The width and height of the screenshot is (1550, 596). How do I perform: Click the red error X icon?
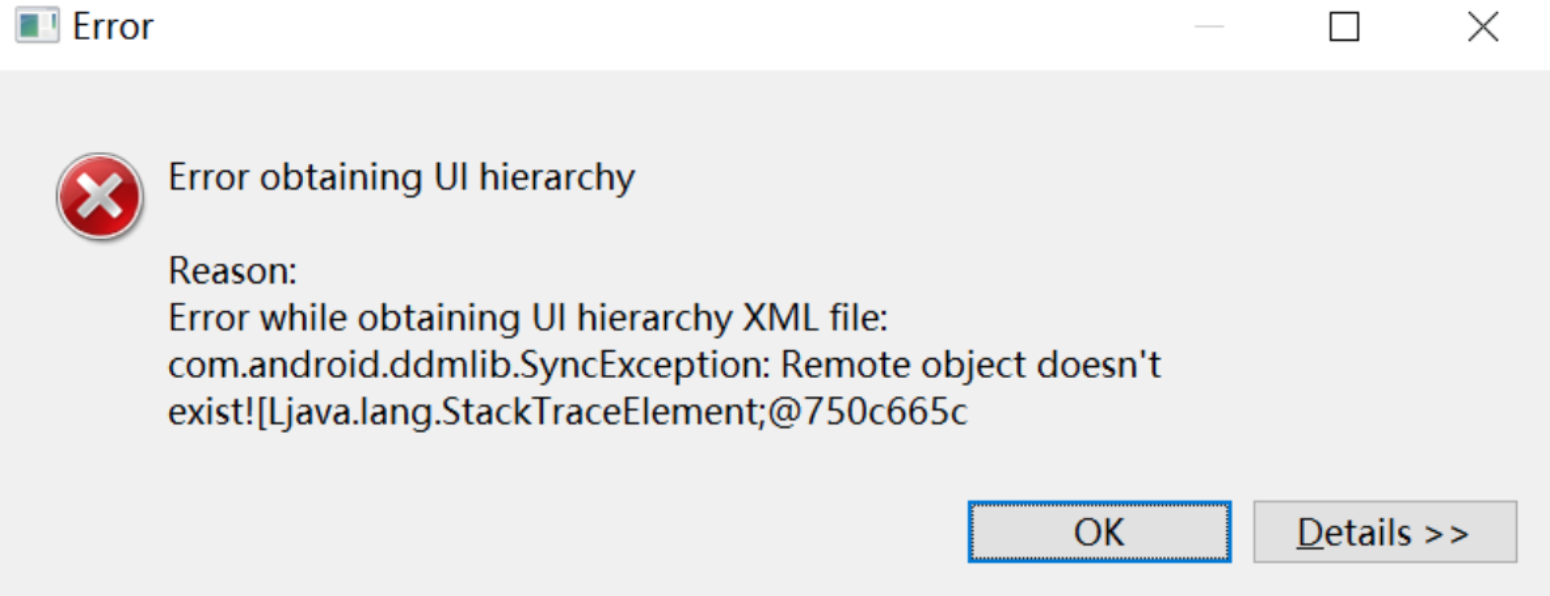(x=100, y=197)
